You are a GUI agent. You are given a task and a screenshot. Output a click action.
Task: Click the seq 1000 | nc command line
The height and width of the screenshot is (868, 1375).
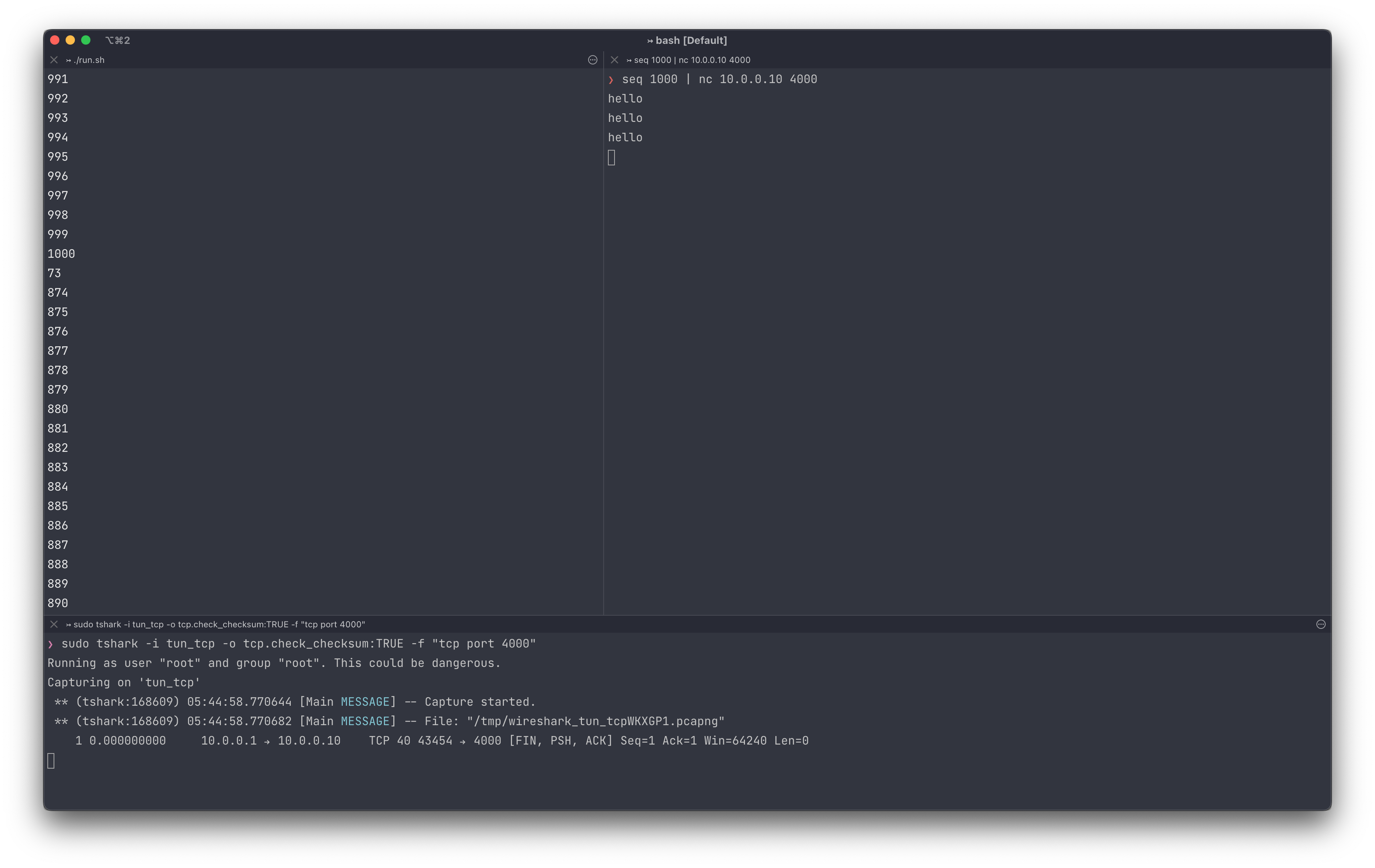[719, 79]
